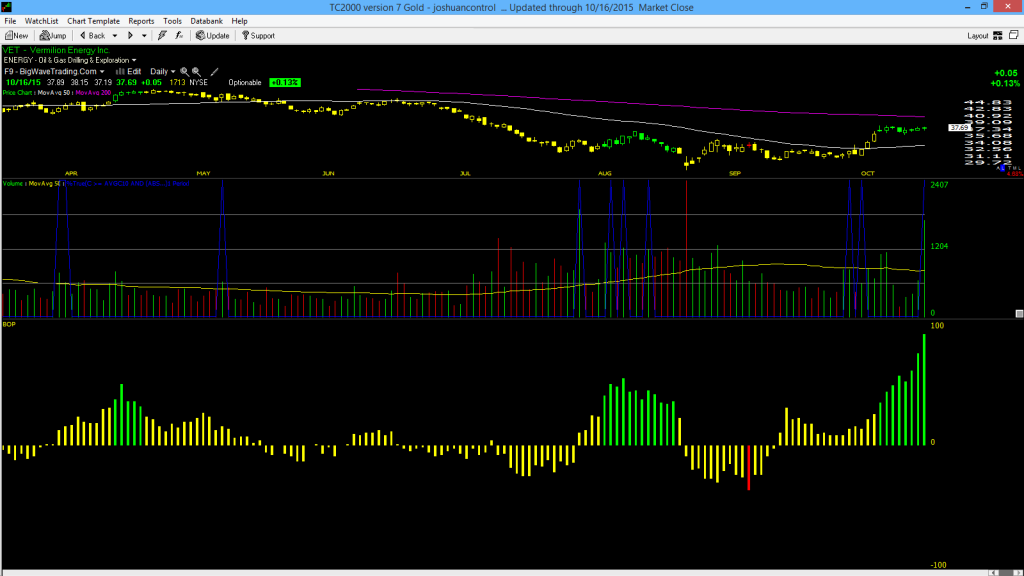
Task: Click the blue %True condition legend label
Action: click(127, 184)
